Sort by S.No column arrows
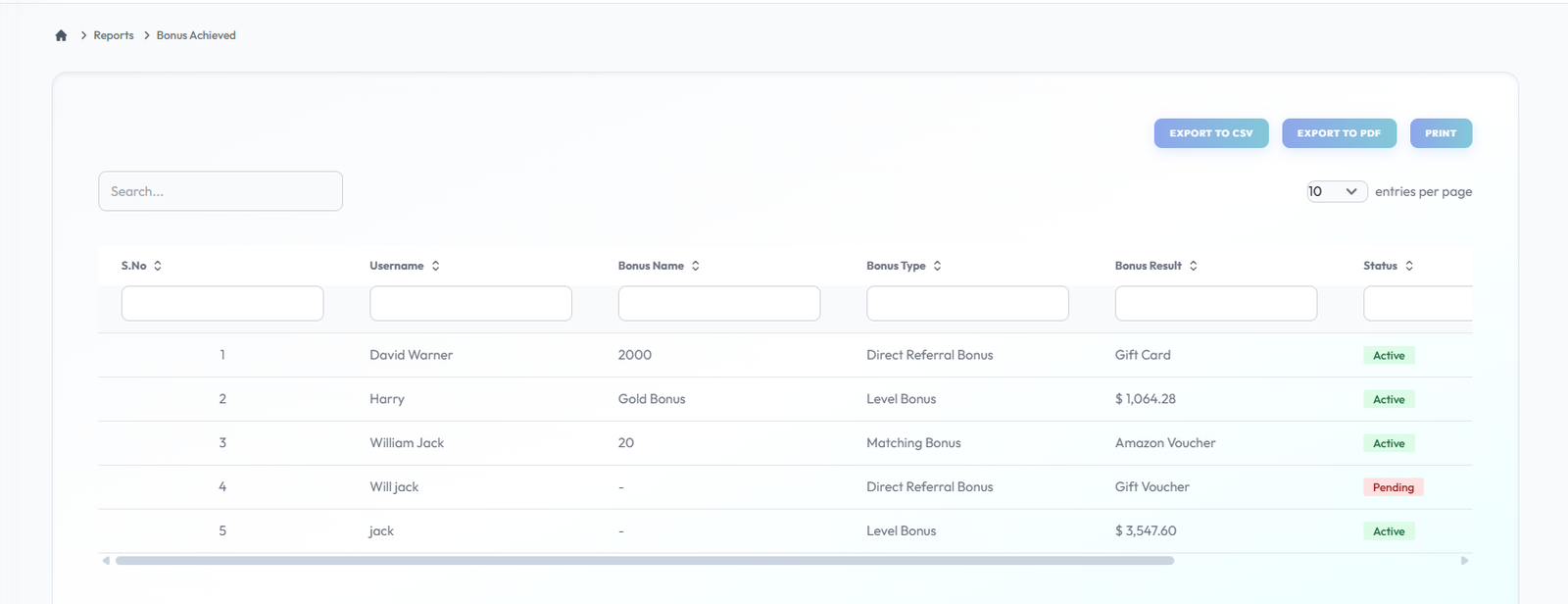The width and height of the screenshot is (1568, 604). tap(158, 266)
